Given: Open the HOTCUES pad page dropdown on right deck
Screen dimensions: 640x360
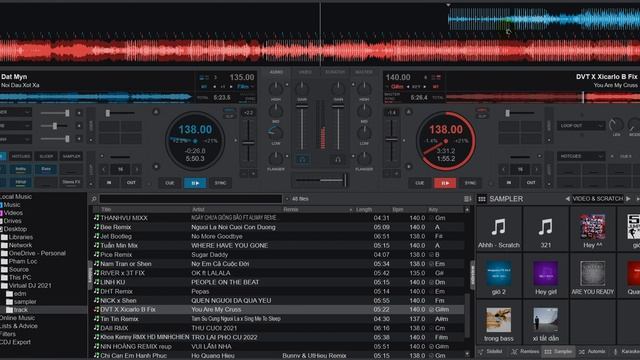Looking at the screenshot, I should click(580, 156).
